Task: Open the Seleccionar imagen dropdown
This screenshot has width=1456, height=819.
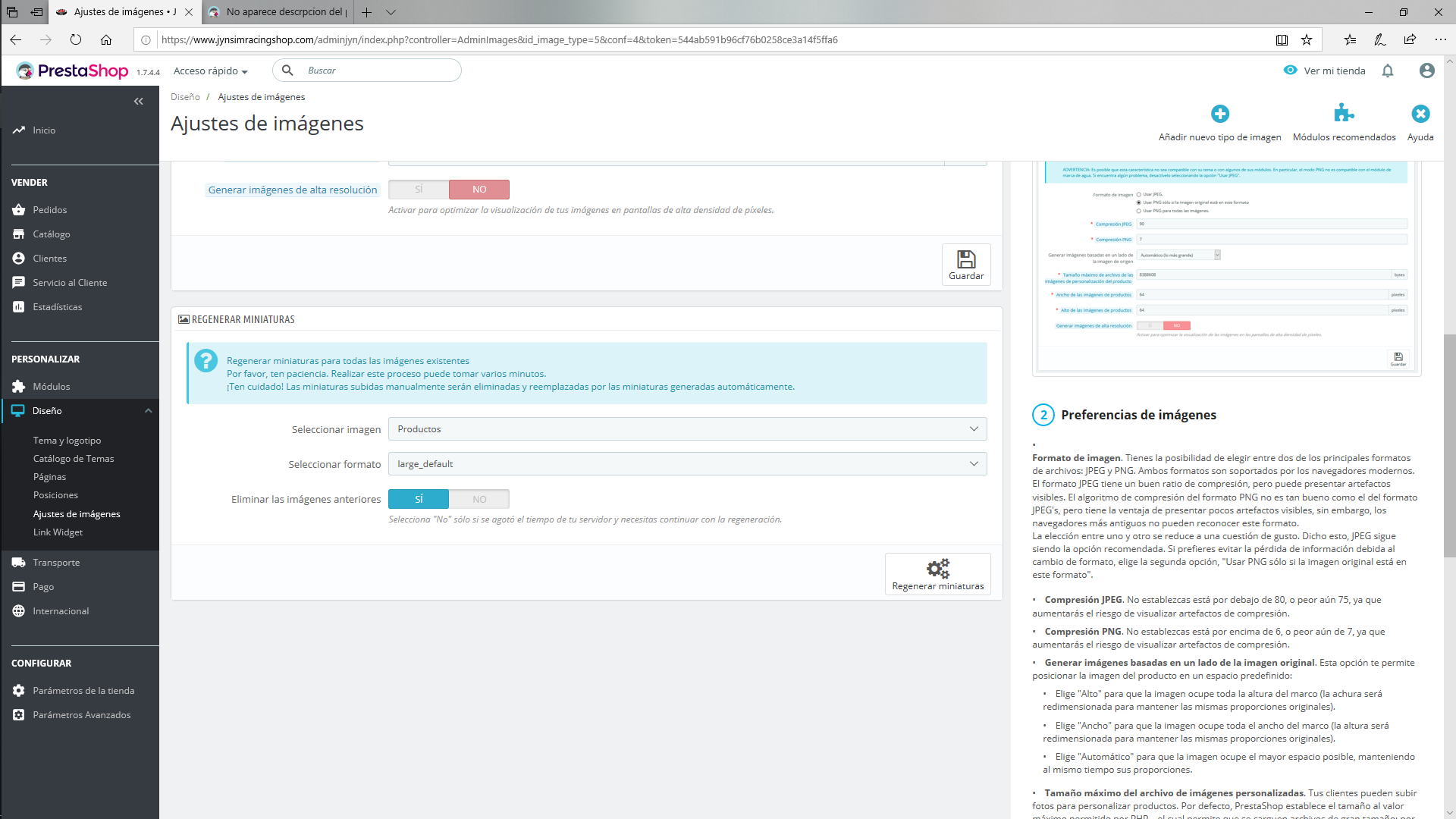Action: pos(687,429)
